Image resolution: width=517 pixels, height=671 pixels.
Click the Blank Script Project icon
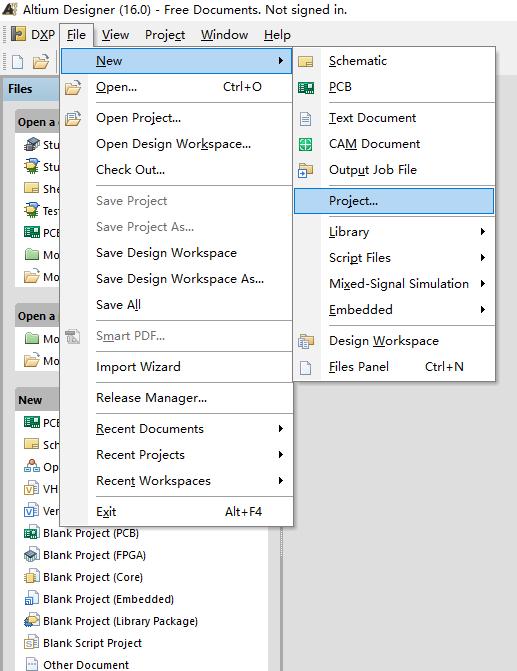(x=32, y=643)
